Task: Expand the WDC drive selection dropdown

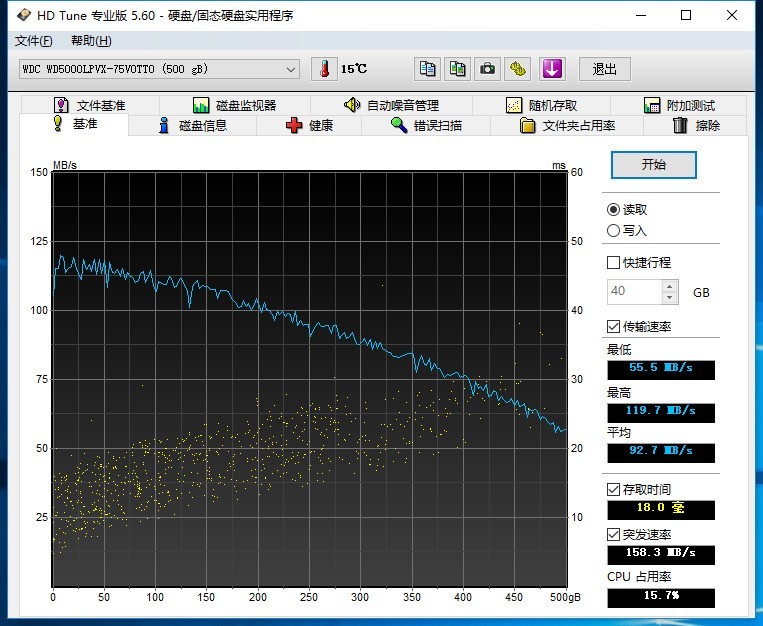Action: [291, 69]
